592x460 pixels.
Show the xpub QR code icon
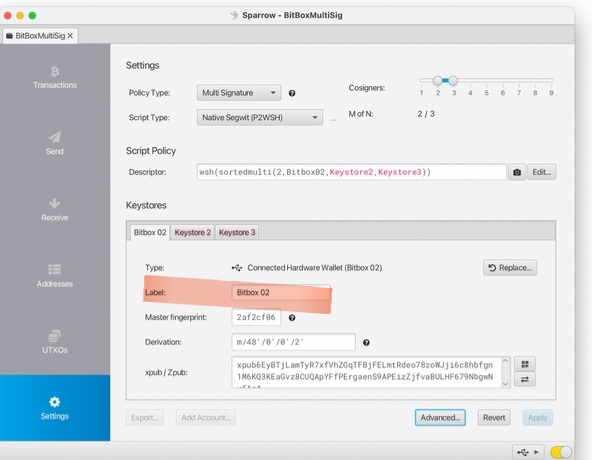pos(525,364)
